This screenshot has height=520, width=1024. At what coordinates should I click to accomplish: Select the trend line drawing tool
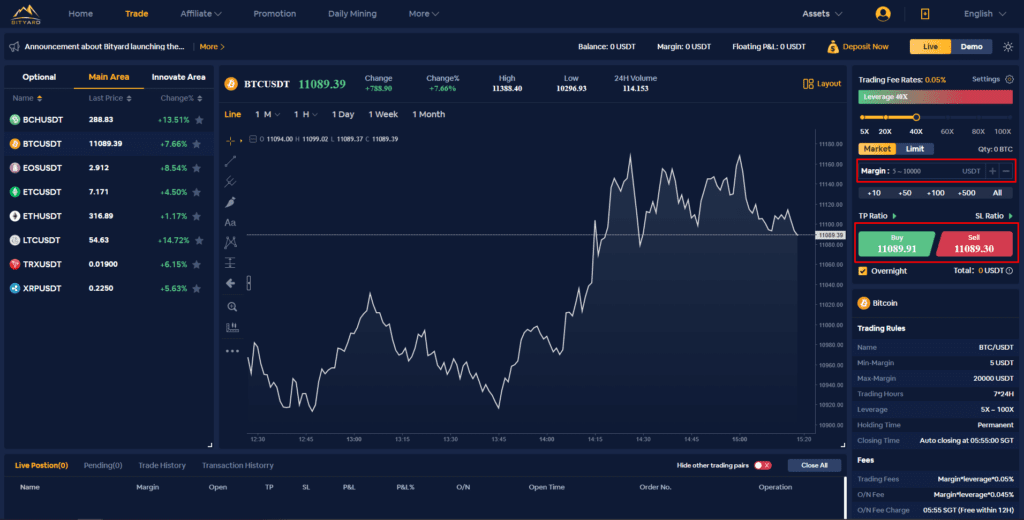(231, 160)
